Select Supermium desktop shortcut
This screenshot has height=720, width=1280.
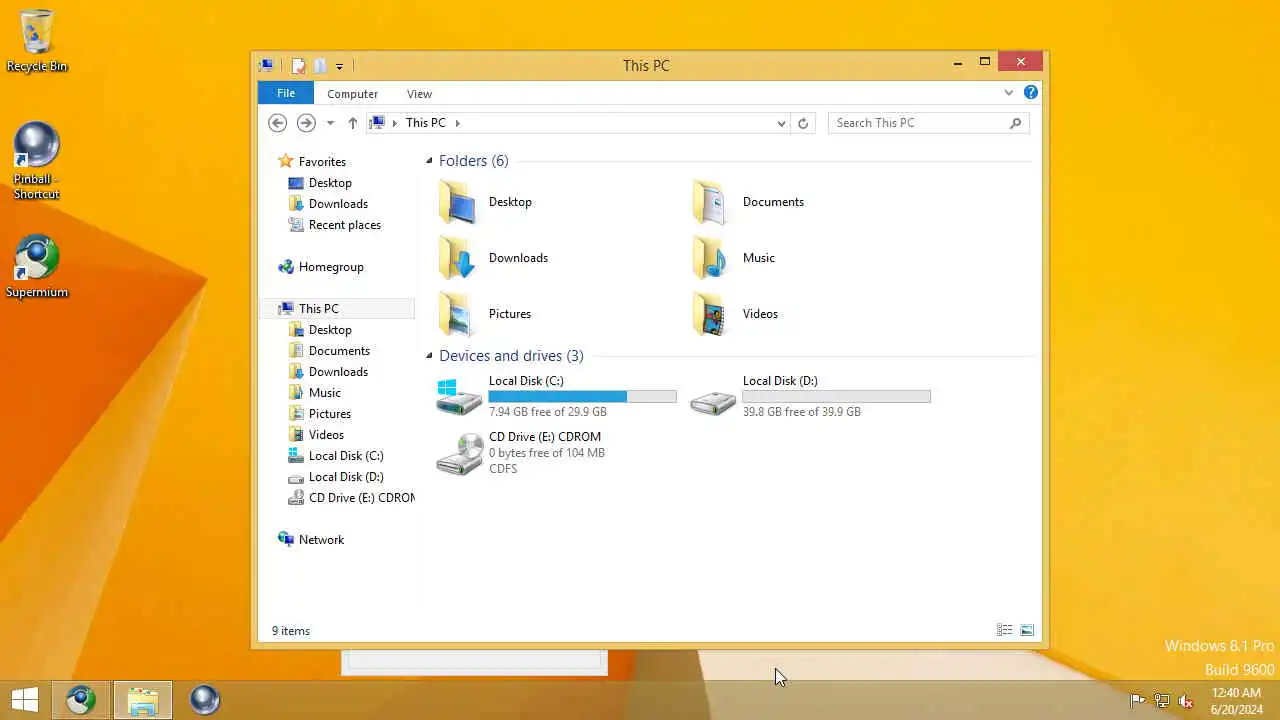37,267
